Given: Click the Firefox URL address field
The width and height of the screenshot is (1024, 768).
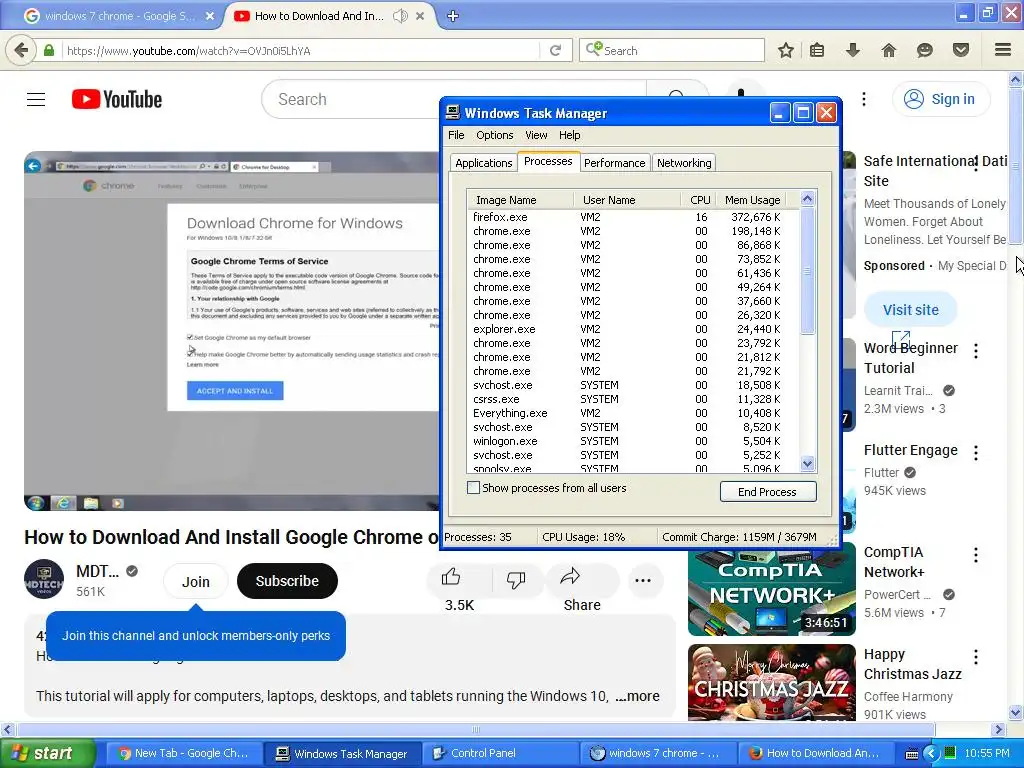Looking at the screenshot, I should point(300,50).
